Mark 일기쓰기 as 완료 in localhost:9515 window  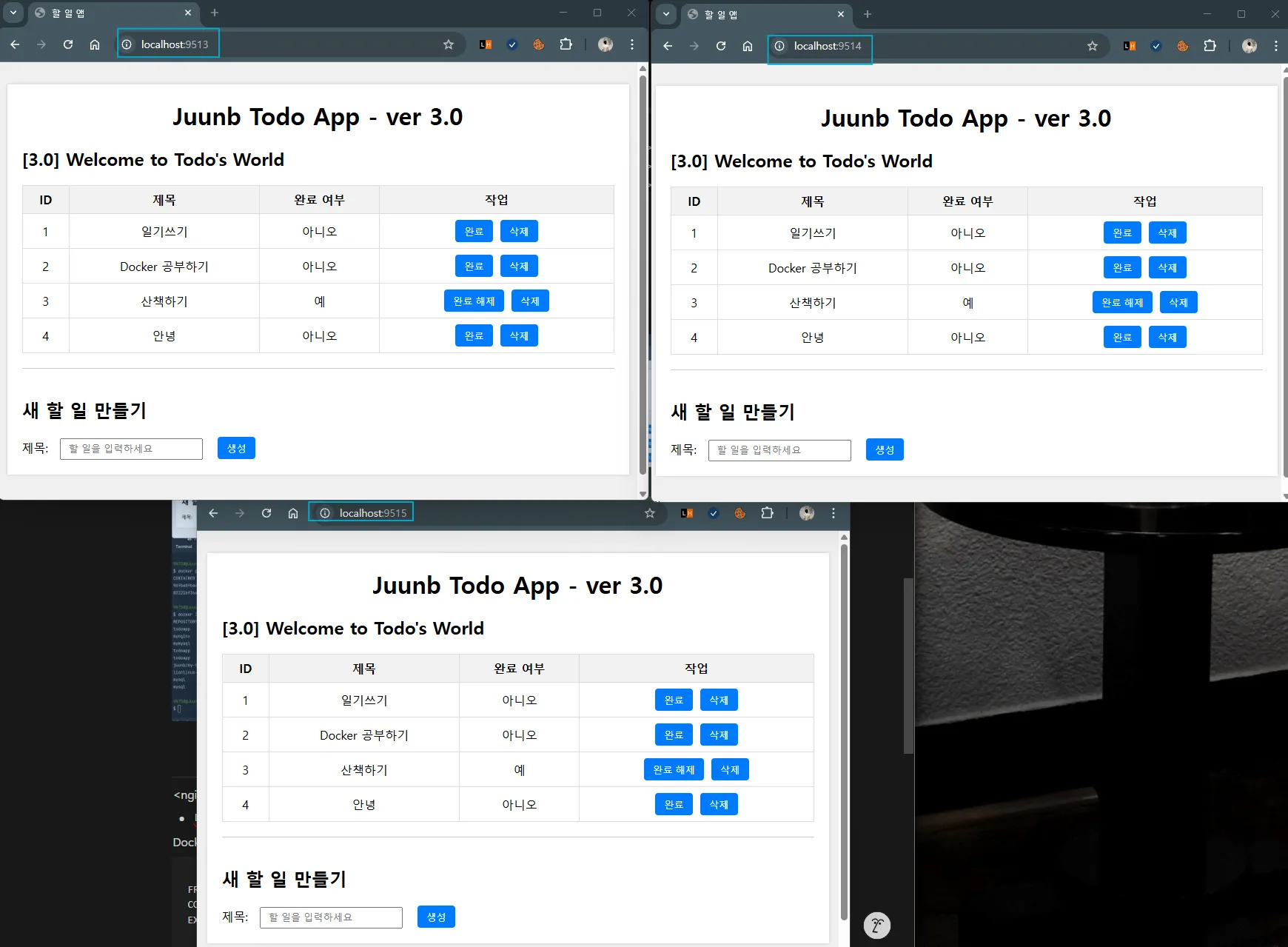[x=674, y=700]
